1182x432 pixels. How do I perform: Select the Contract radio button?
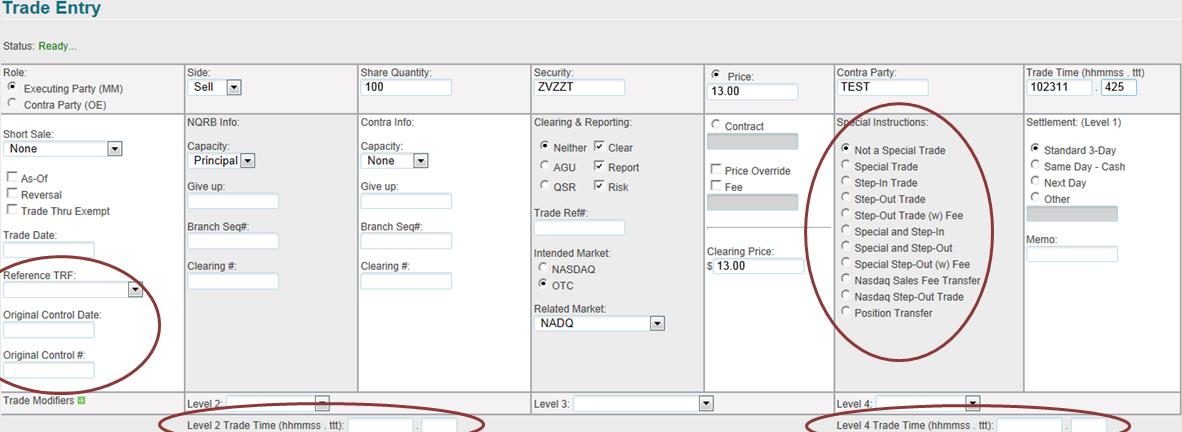tap(715, 125)
